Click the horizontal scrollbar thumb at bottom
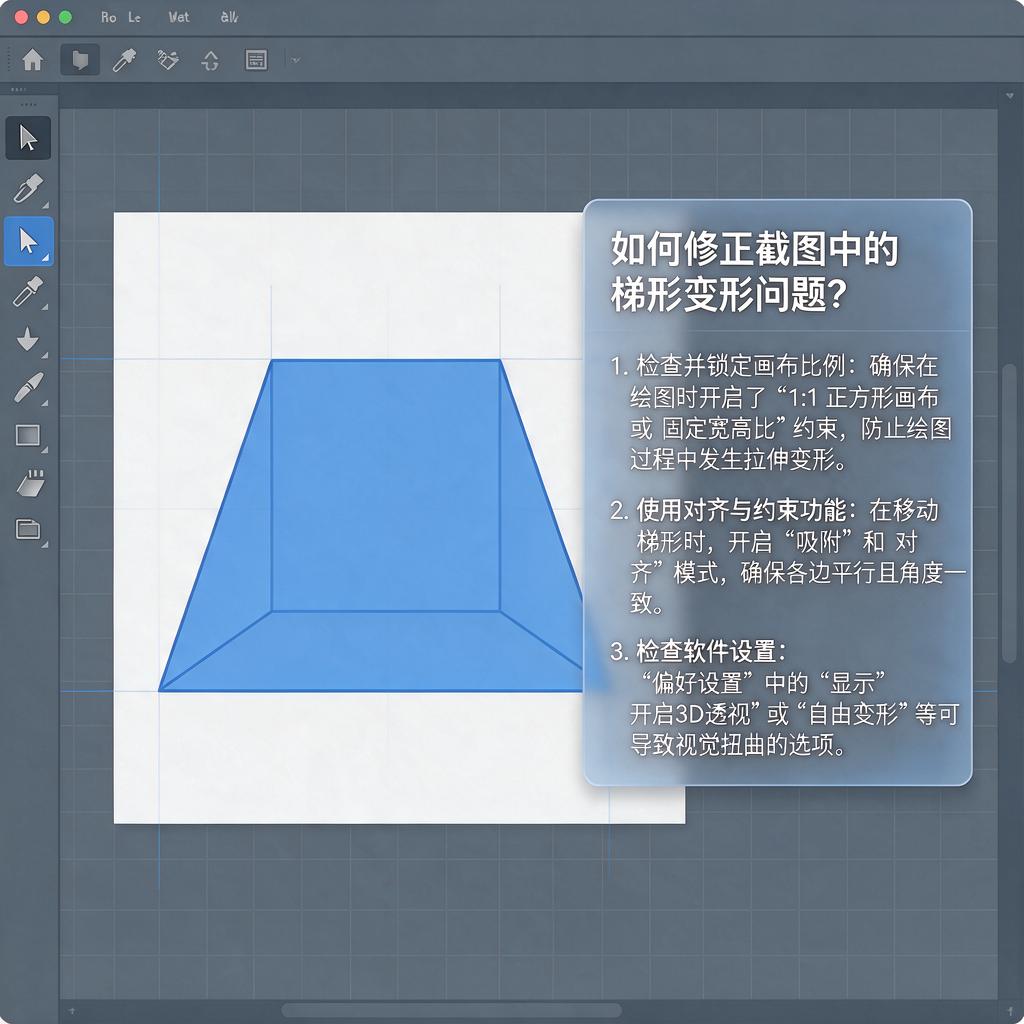This screenshot has width=1024, height=1024. 451,1010
